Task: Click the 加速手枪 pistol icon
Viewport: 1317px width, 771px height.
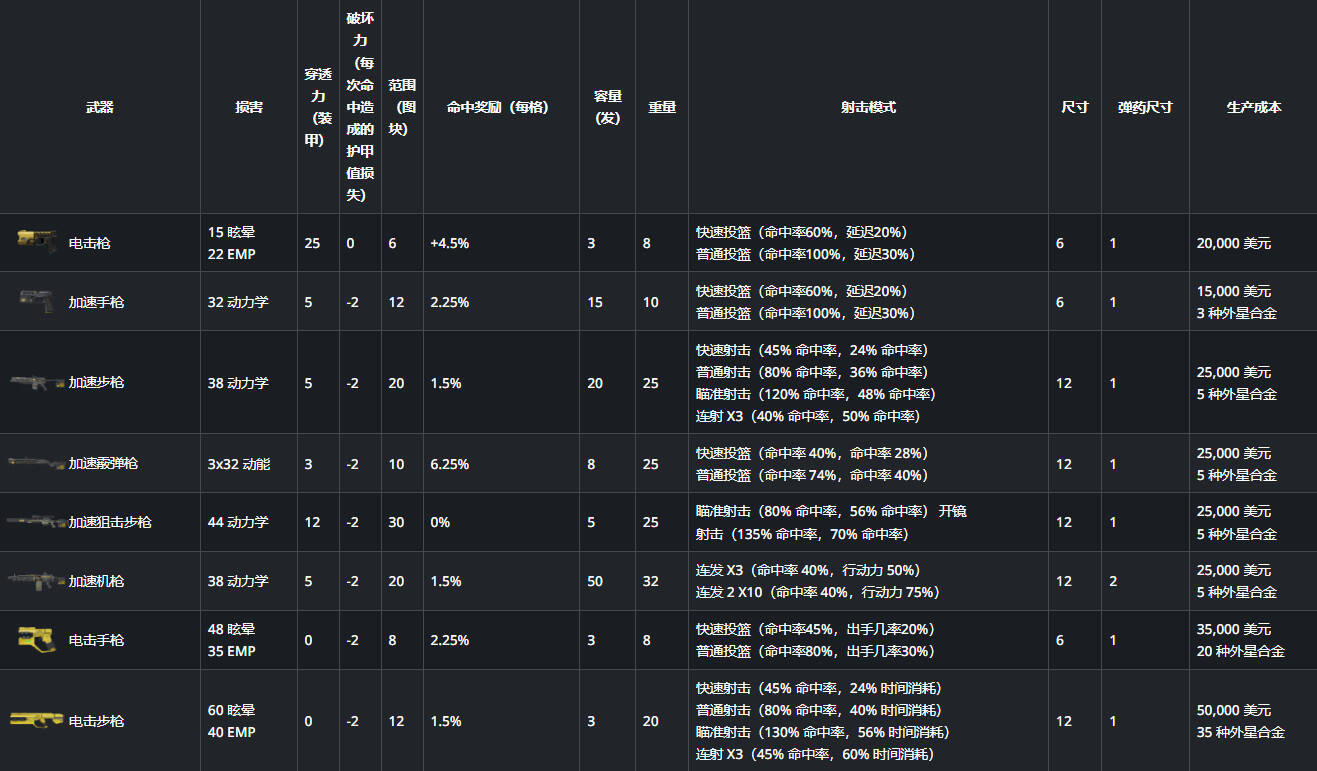Action: click(x=37, y=301)
